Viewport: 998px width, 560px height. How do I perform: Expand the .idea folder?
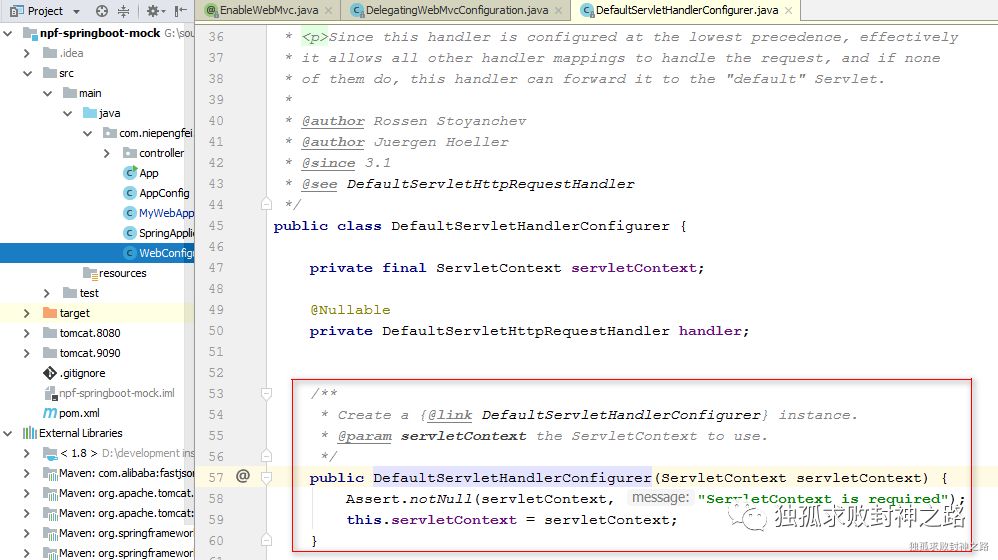[x=27, y=53]
